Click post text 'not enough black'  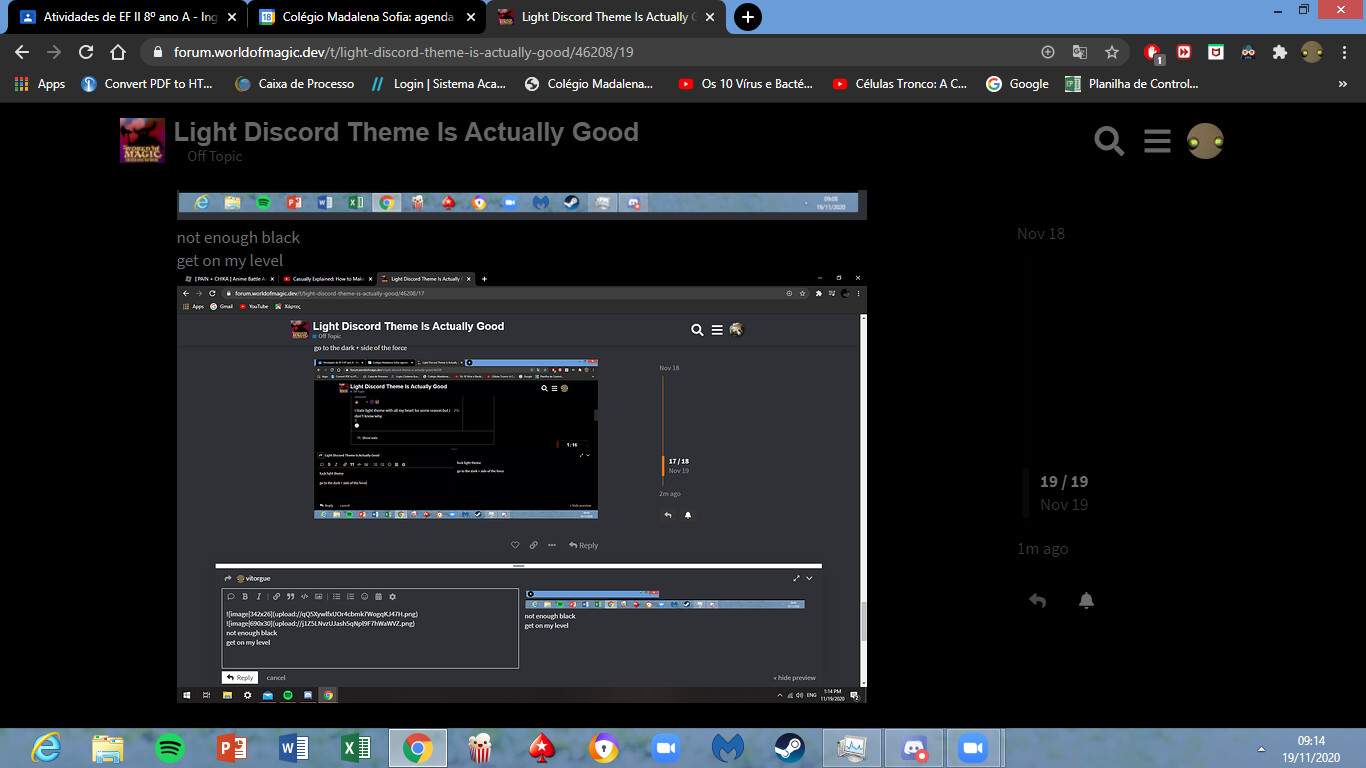coord(238,238)
